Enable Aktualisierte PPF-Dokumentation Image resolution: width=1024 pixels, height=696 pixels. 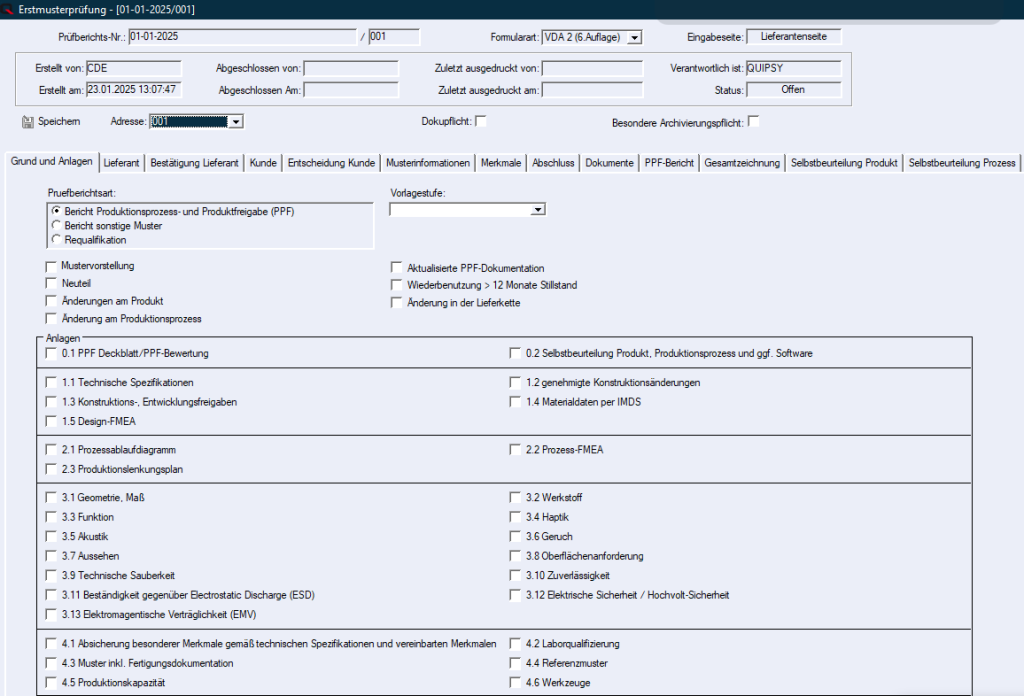pos(396,268)
